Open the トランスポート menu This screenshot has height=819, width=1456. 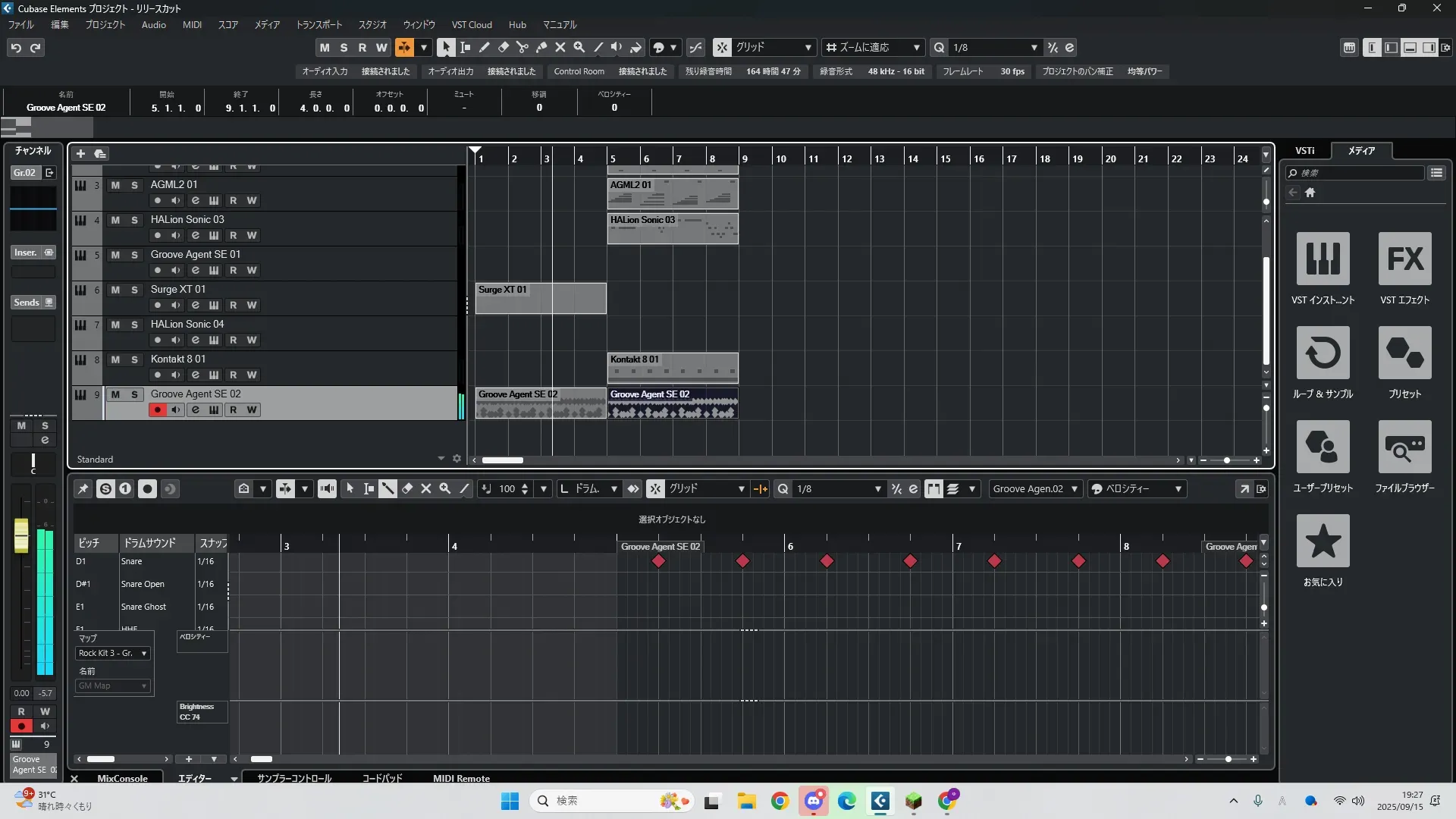pyautogui.click(x=318, y=24)
